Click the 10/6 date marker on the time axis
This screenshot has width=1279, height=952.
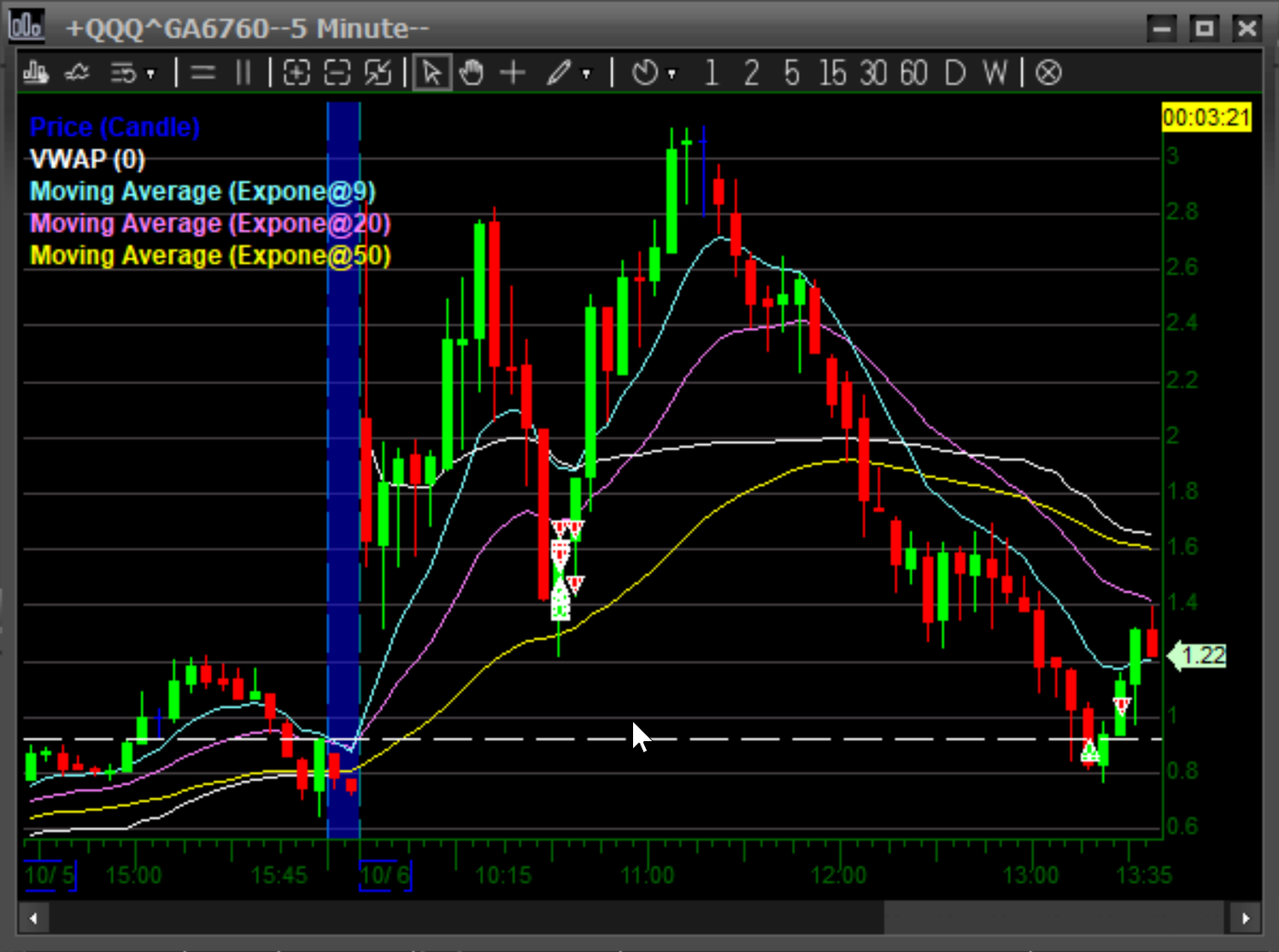coord(386,875)
